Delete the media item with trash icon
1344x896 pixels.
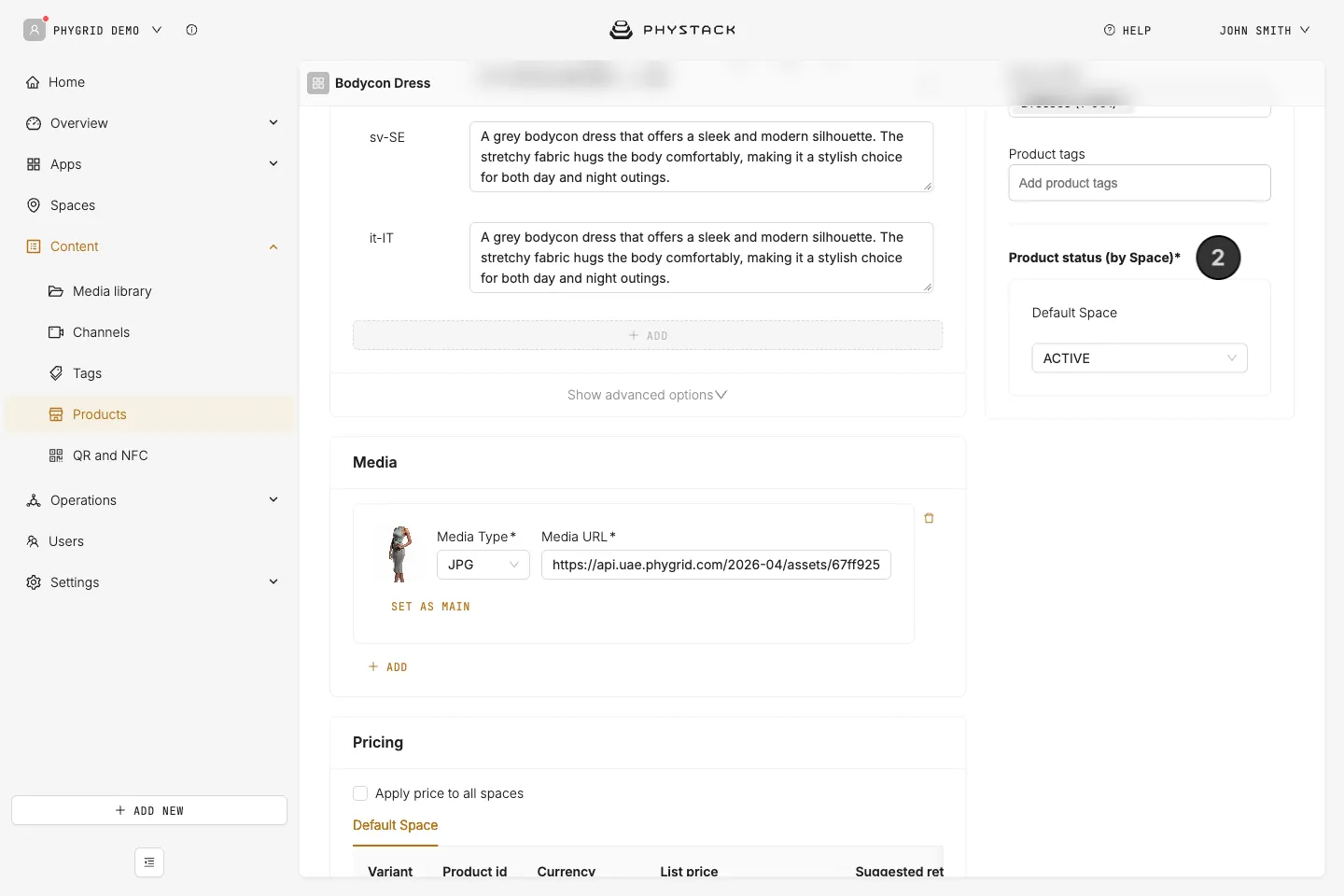929,518
